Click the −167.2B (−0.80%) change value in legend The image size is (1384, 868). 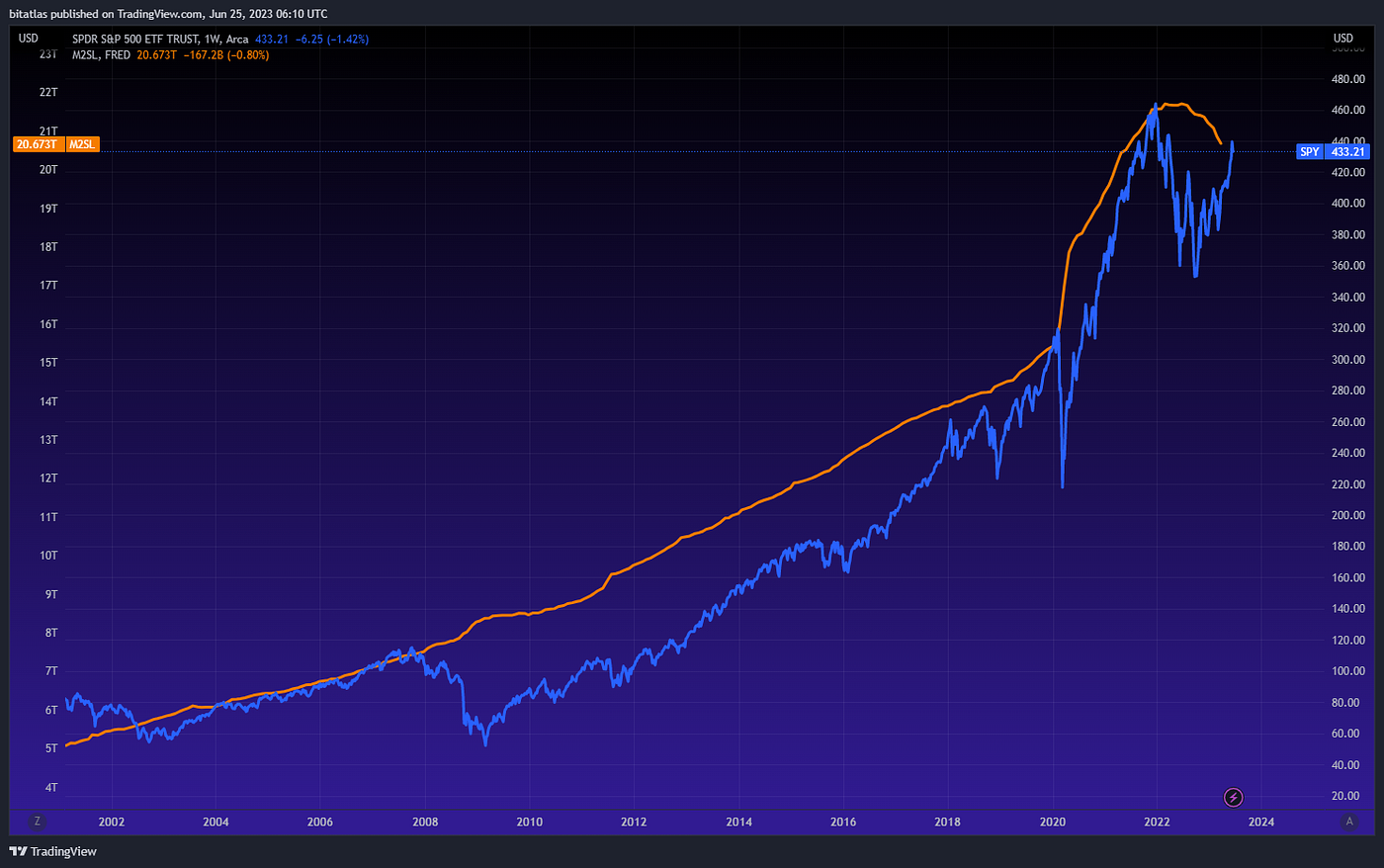[226, 55]
